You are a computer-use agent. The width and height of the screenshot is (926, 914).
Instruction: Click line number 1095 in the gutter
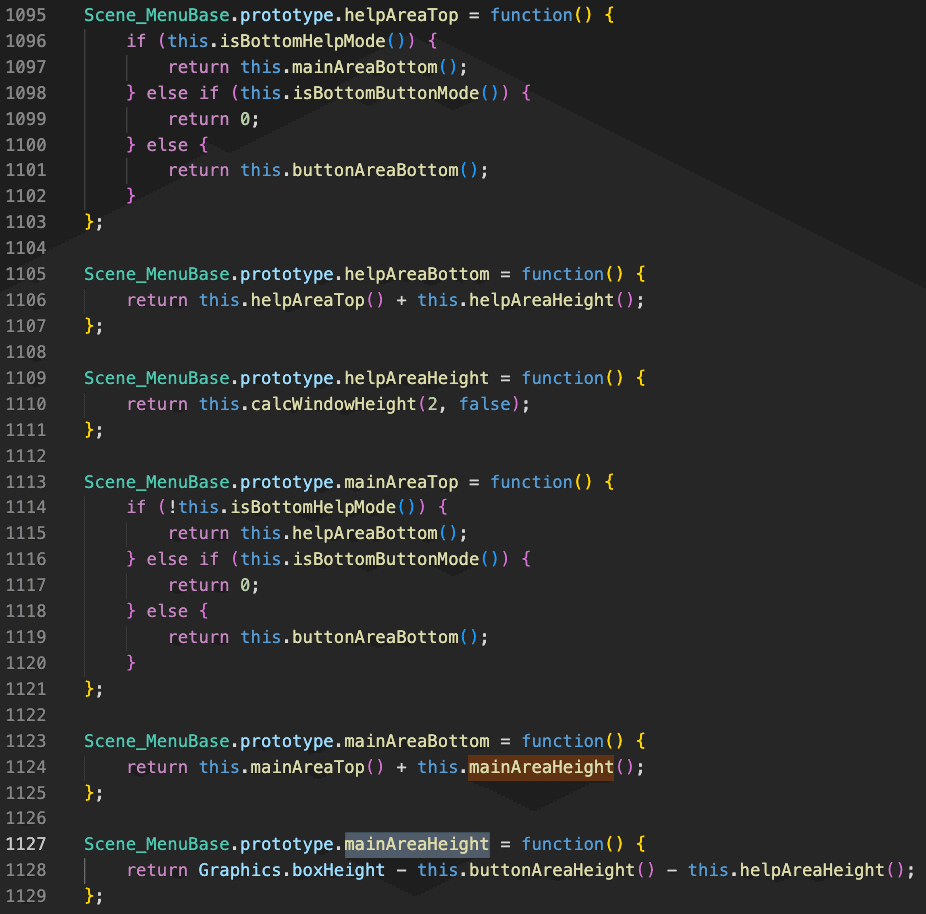[x=26, y=15]
